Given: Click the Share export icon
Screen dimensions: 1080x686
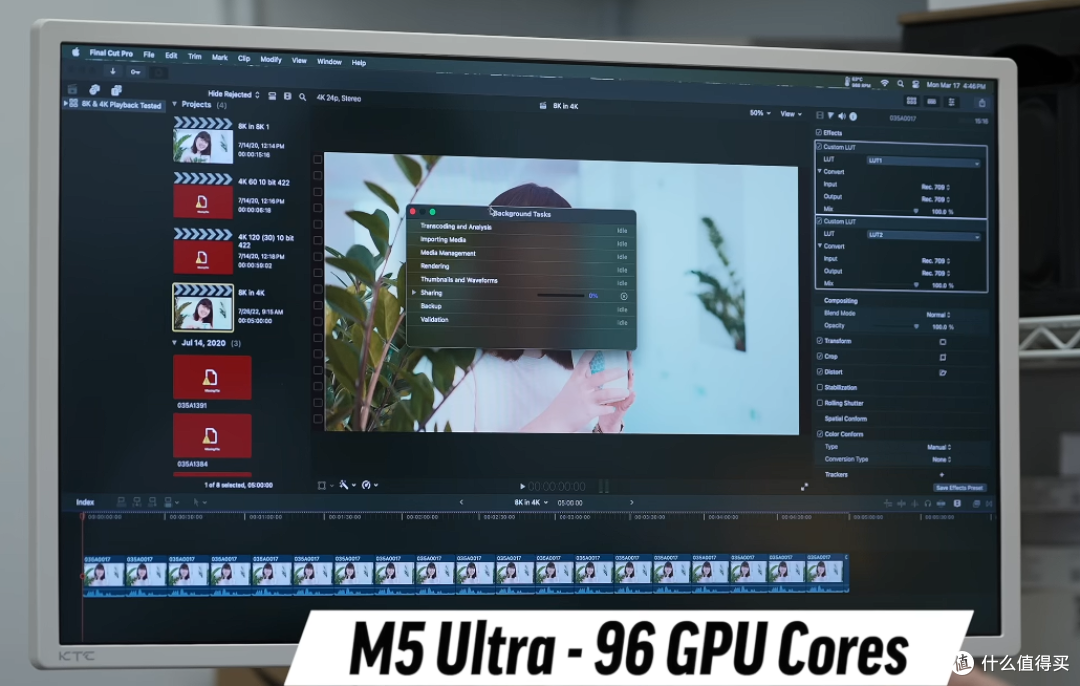Looking at the screenshot, I should [x=982, y=103].
